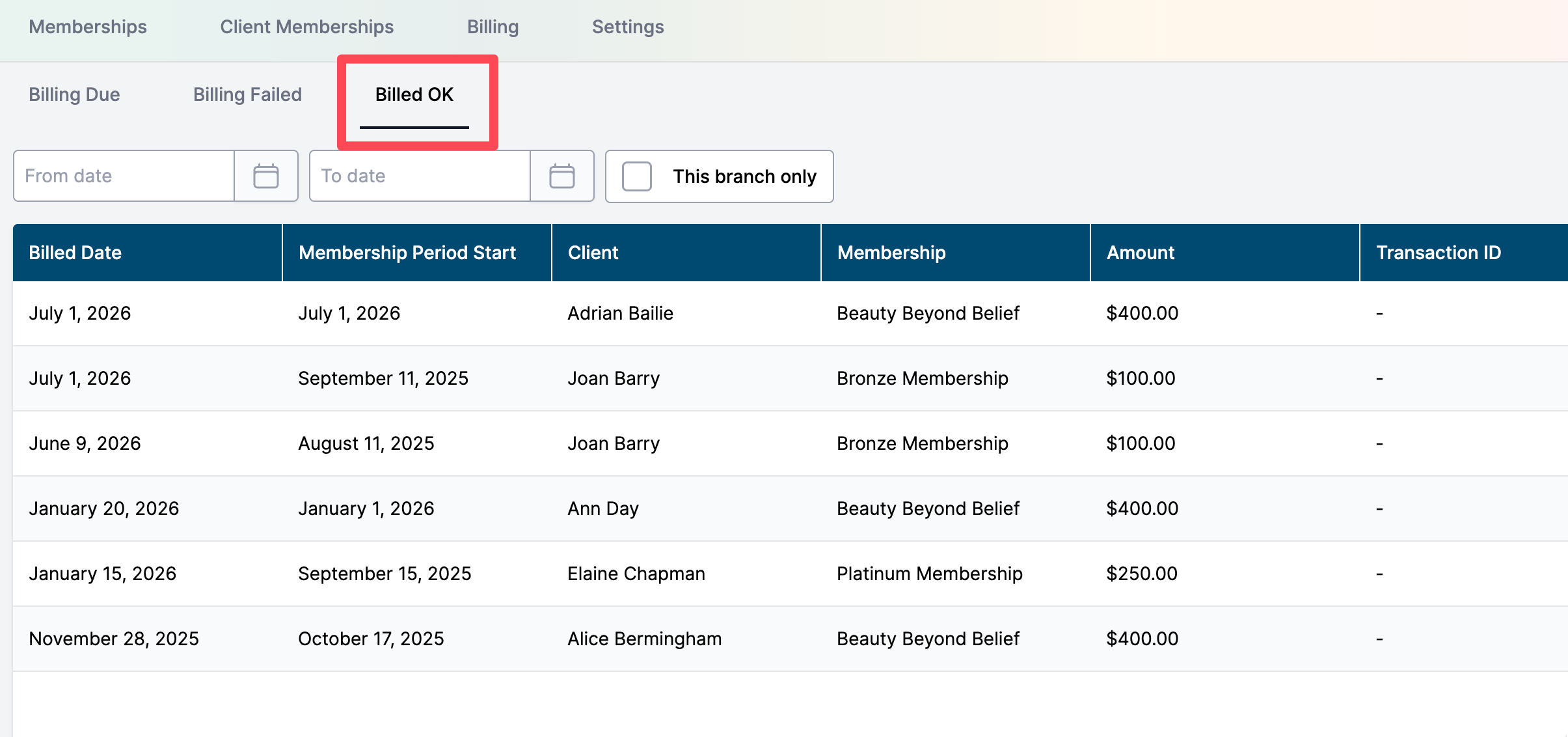Select $400.00 in Ann Day's row

[x=1142, y=508]
